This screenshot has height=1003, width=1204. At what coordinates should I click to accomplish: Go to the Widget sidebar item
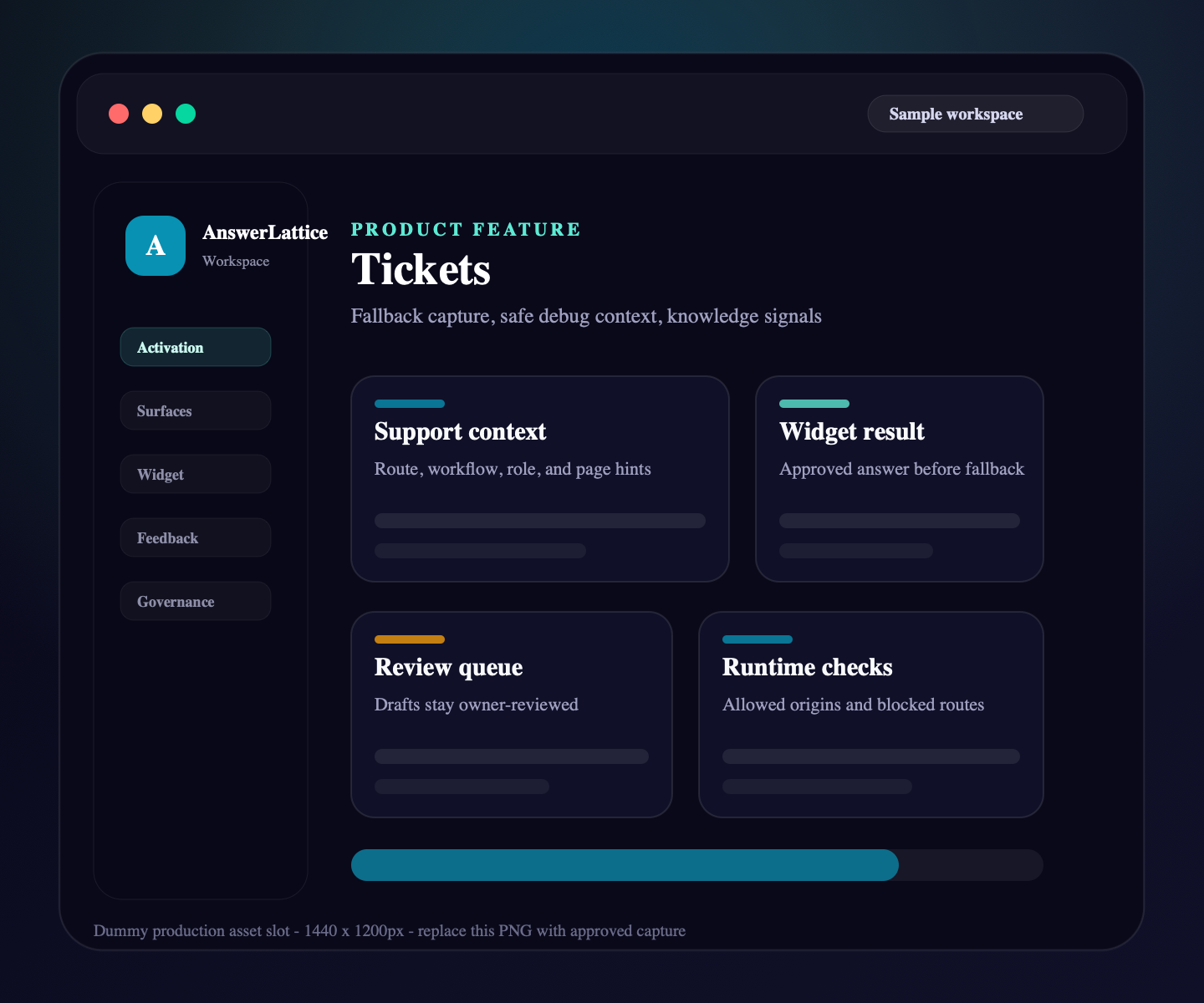click(x=196, y=474)
